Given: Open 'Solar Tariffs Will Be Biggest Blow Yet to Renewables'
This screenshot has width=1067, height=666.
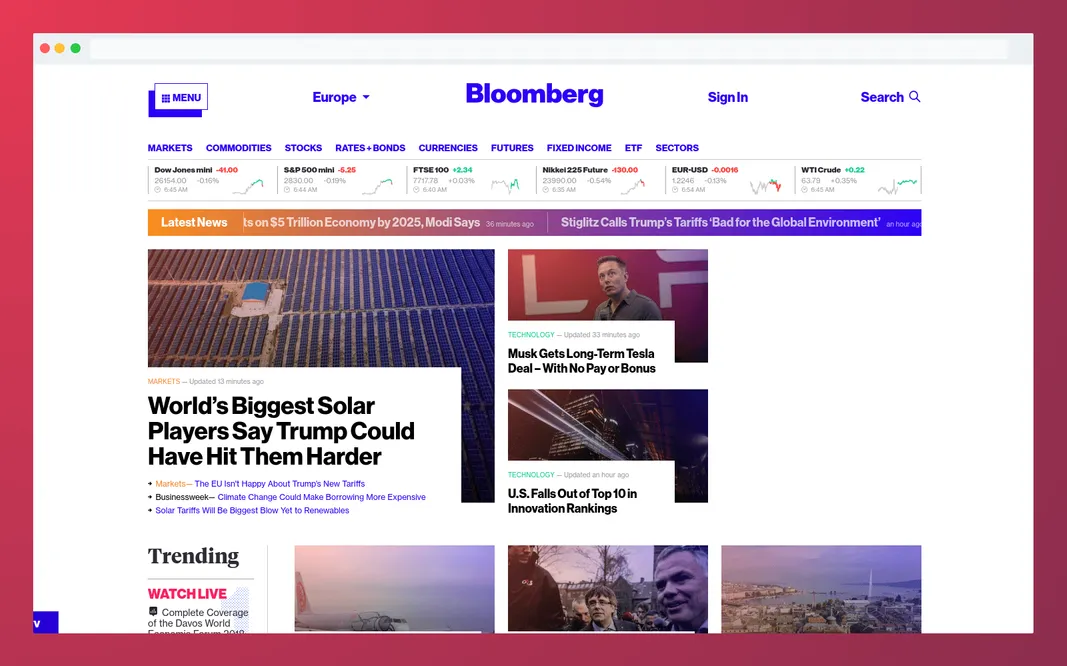Looking at the screenshot, I should click(252, 510).
